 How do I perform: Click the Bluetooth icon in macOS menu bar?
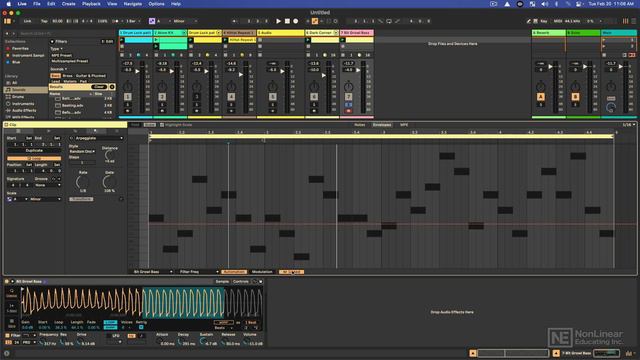pos(556,4)
